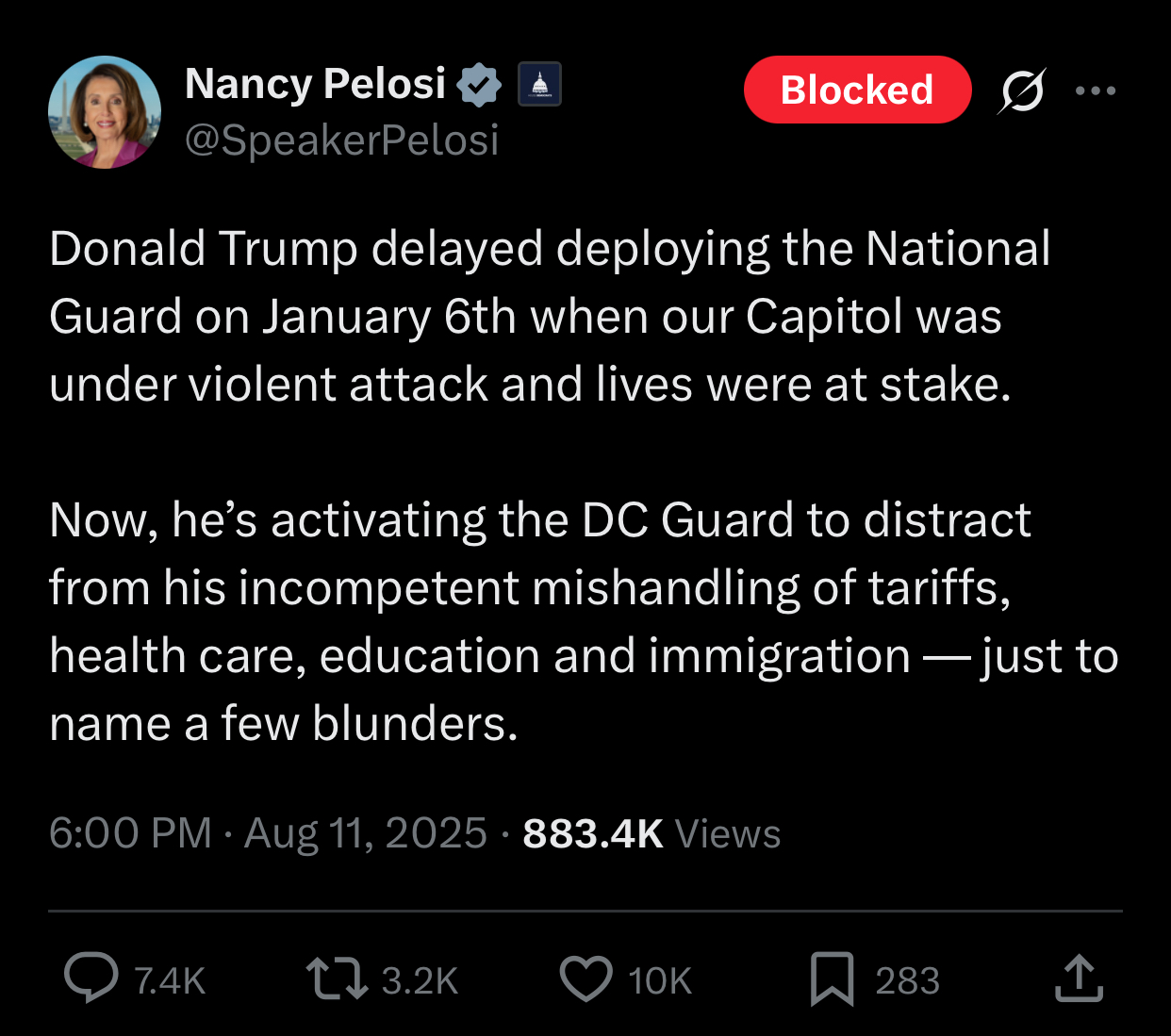Click the 3.2K reposts count
The image size is (1171, 1036).
tap(420, 980)
